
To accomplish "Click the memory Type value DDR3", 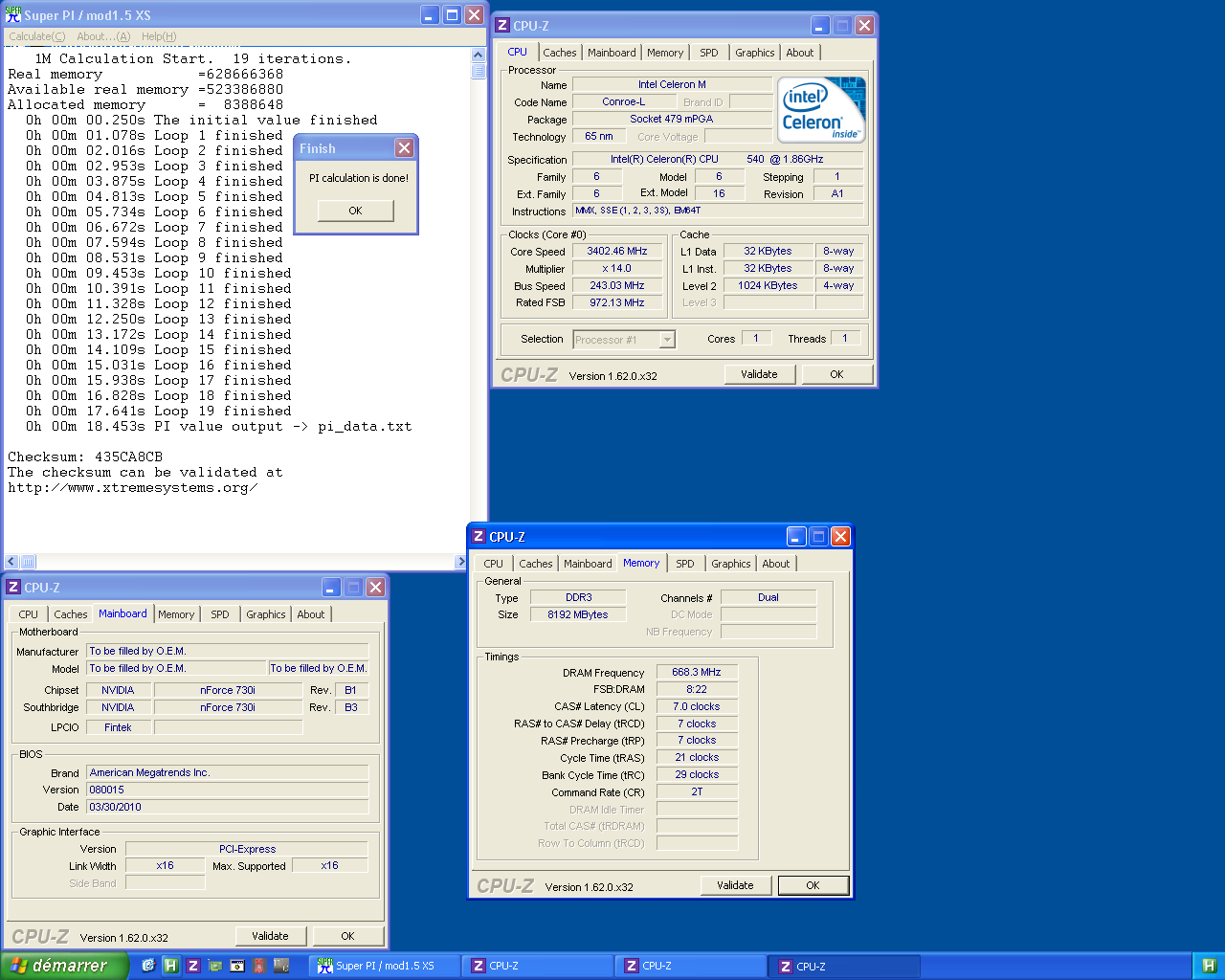I will coord(578,597).
